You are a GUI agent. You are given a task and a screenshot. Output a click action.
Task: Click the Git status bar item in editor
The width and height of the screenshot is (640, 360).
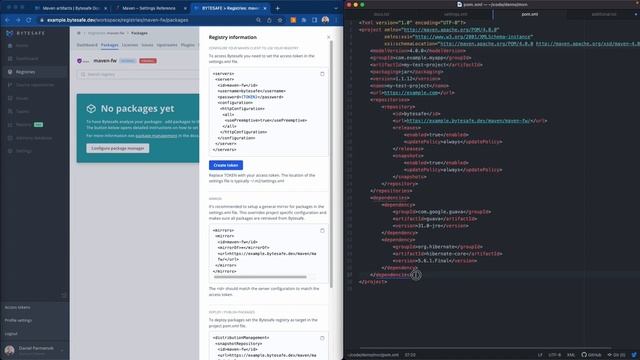616,355
